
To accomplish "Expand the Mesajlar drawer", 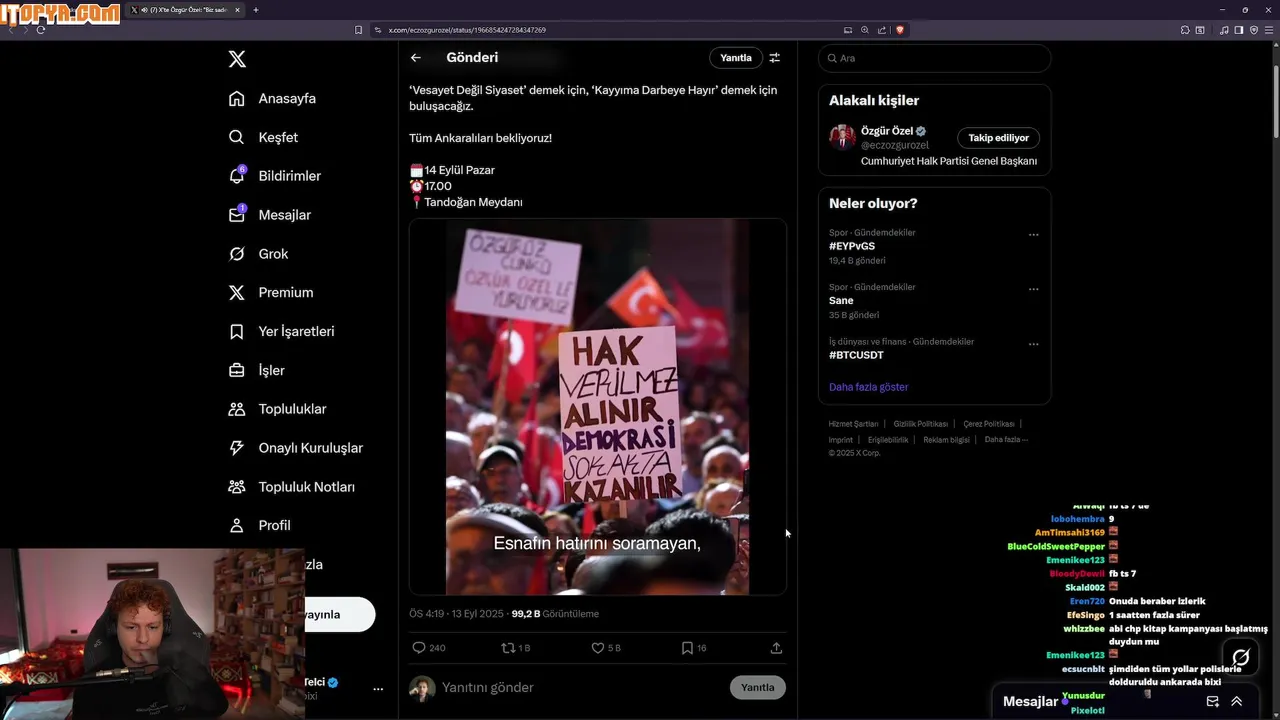I will tap(1237, 702).
